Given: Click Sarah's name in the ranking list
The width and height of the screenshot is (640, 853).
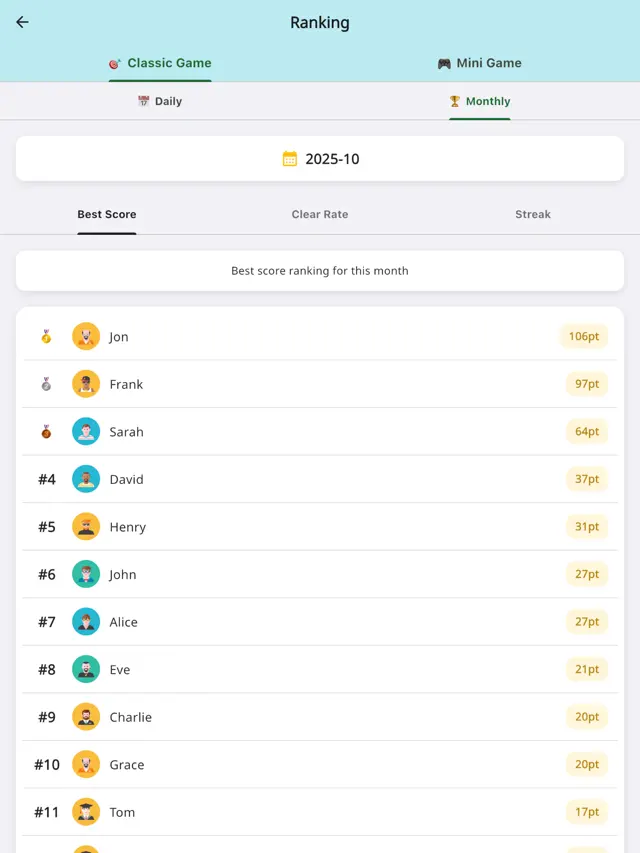Looking at the screenshot, I should [x=126, y=431].
